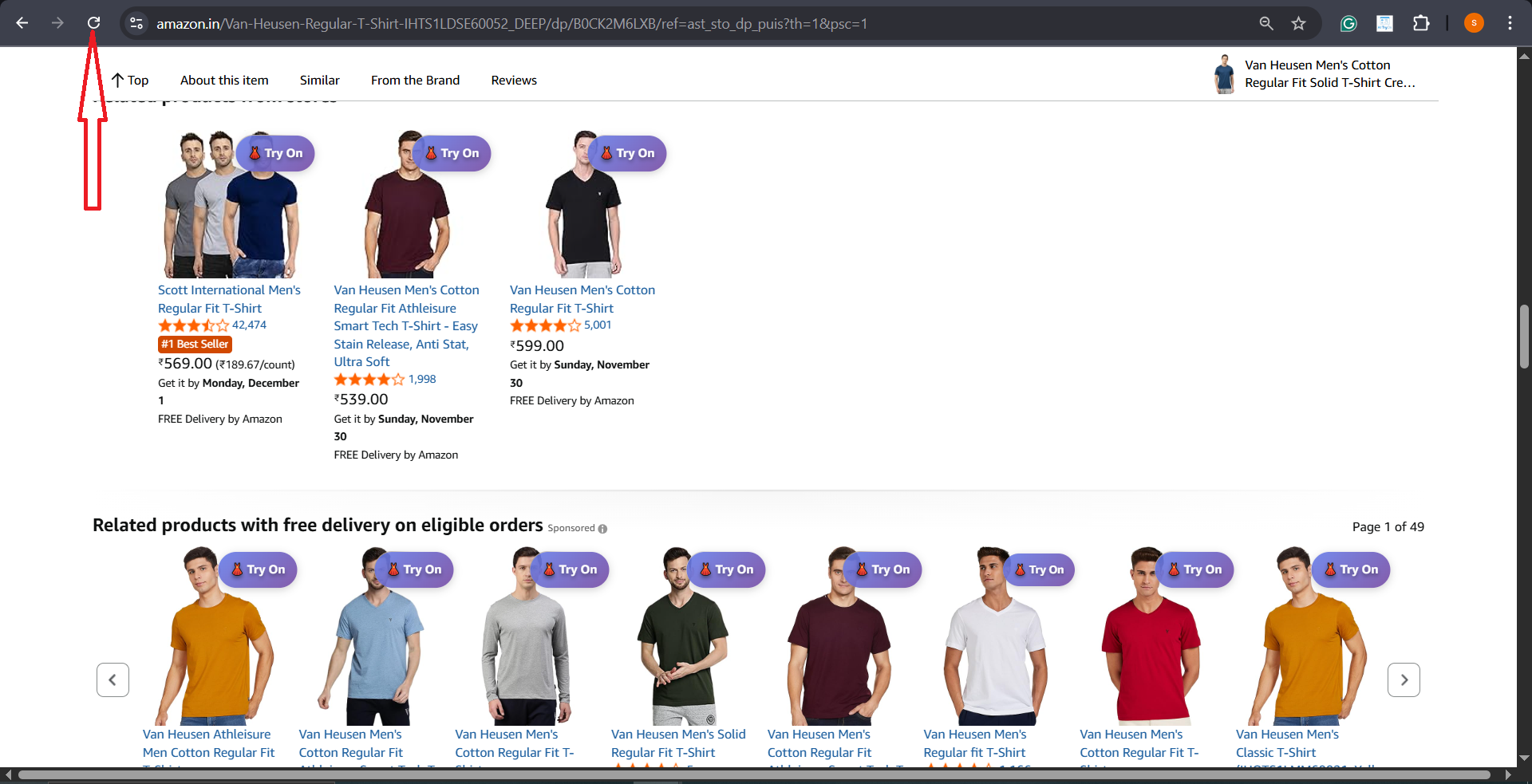Jump to the Reviews section tab
This screenshot has height=784, width=1532.
pyautogui.click(x=514, y=81)
